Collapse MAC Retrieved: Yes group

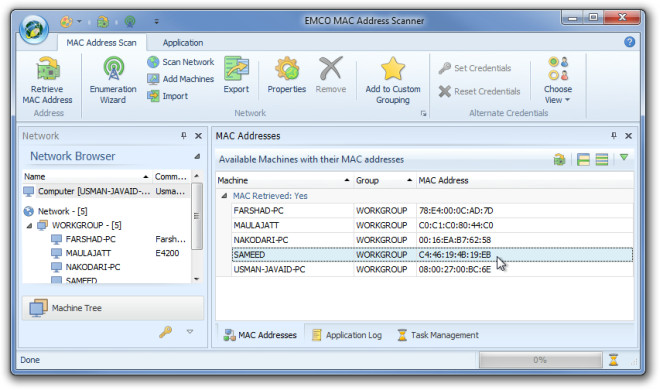coord(224,196)
